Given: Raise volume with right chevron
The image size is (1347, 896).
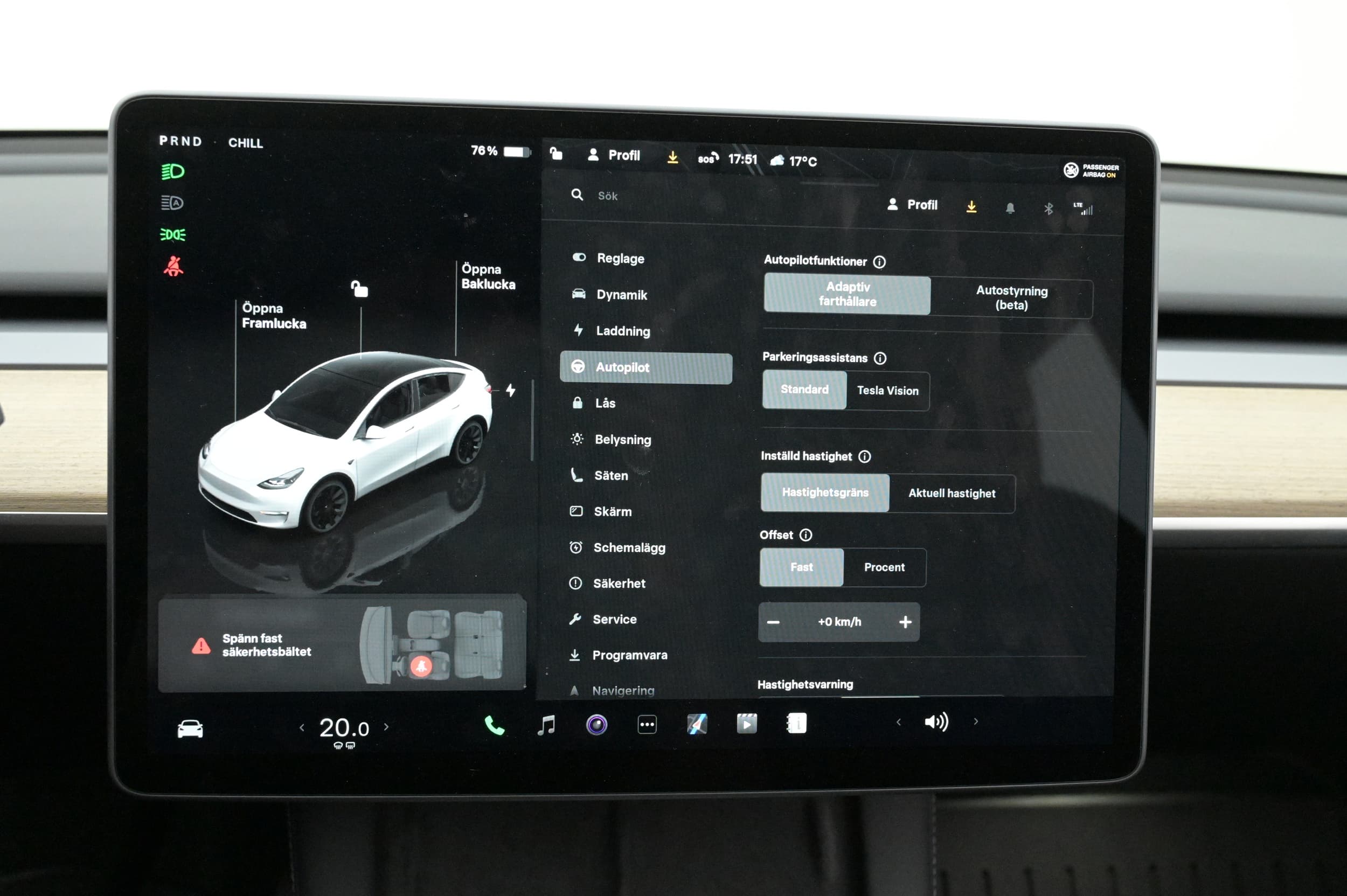Looking at the screenshot, I should point(976,722).
